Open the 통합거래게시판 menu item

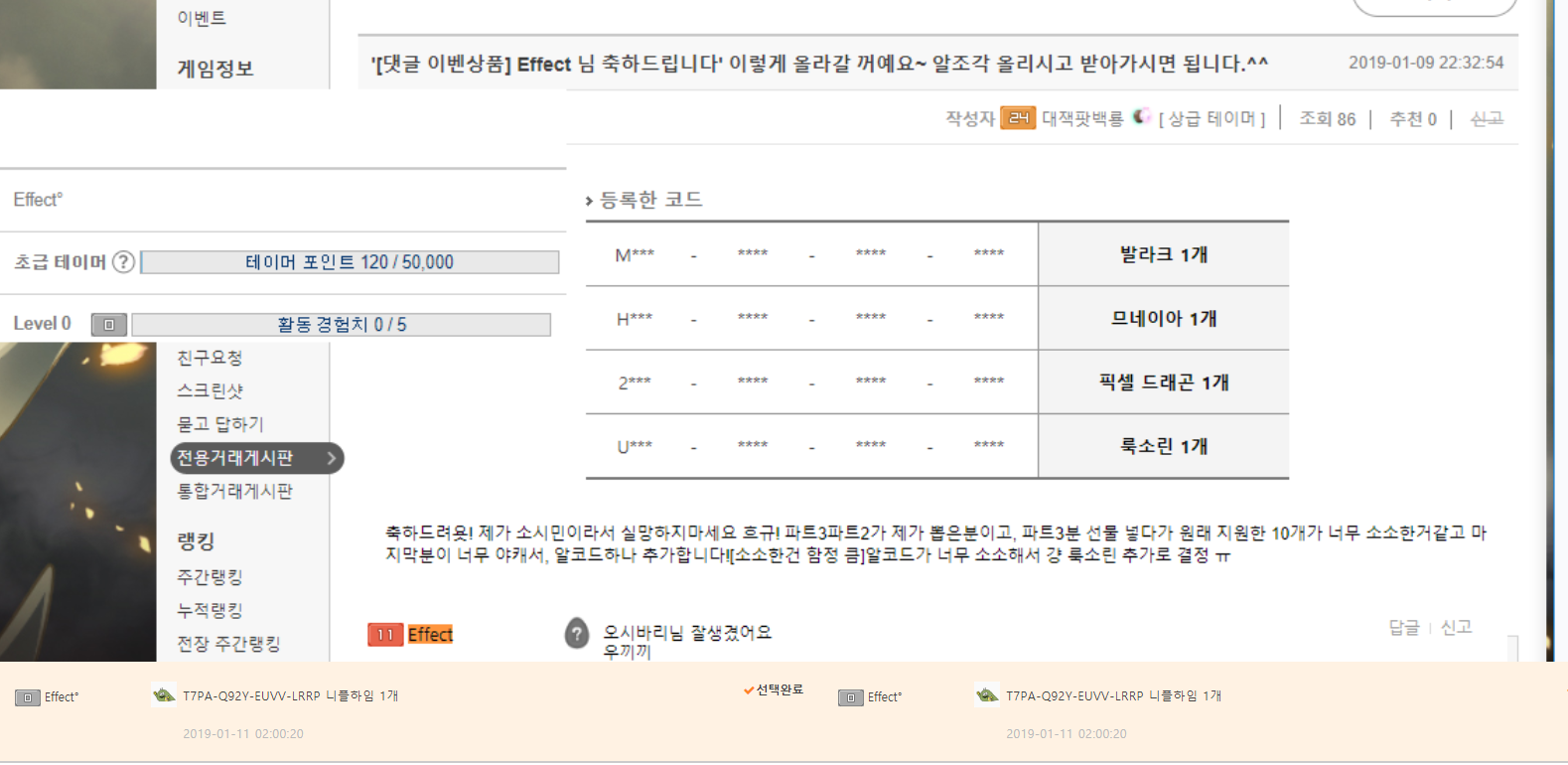tap(234, 492)
